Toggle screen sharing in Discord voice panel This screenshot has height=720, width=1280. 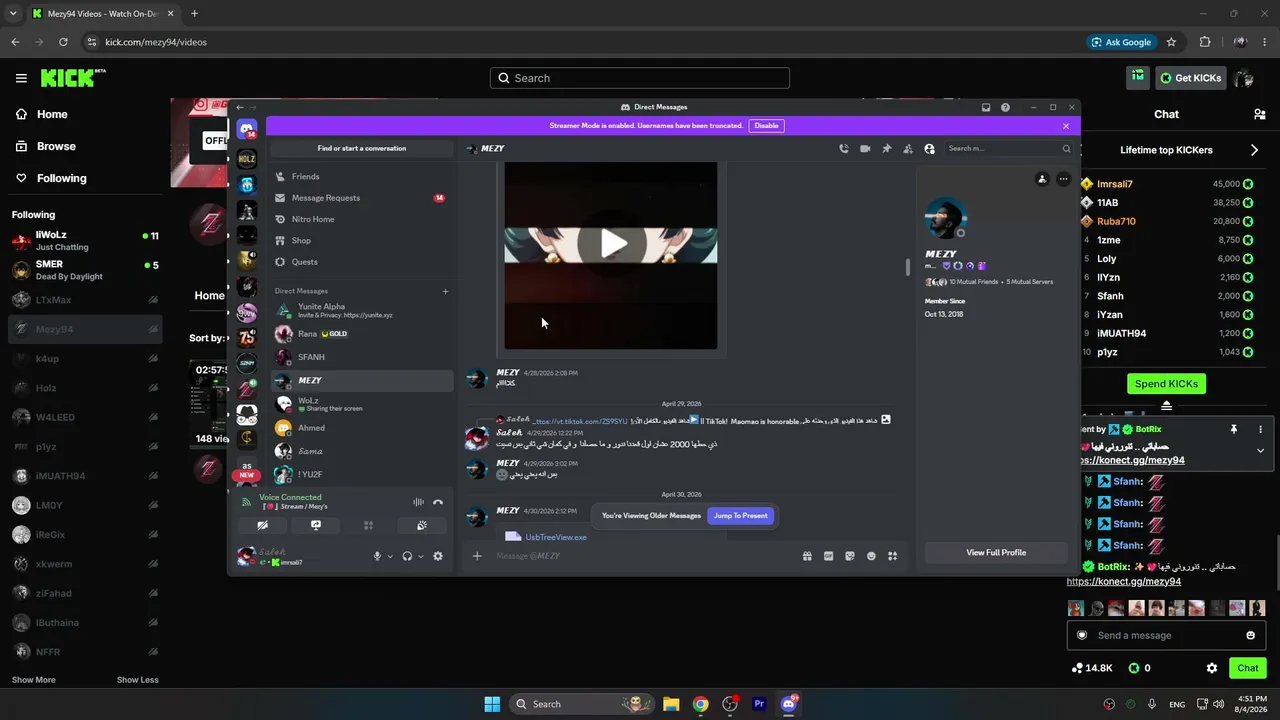coord(316,525)
